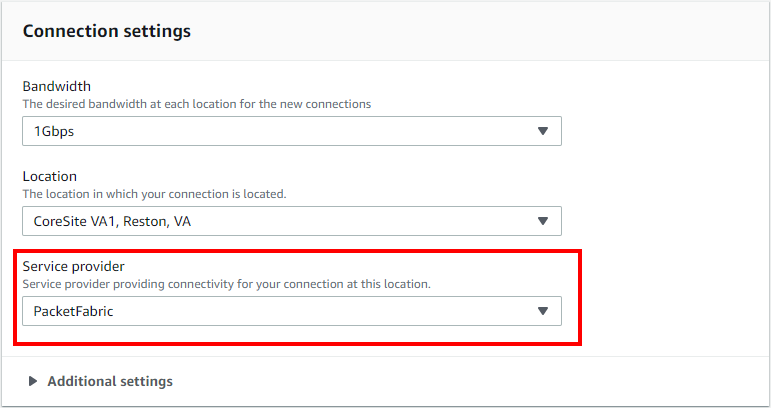Viewport: 771px width, 408px height.
Task: Click the Additional settings label text
Action: pos(110,381)
